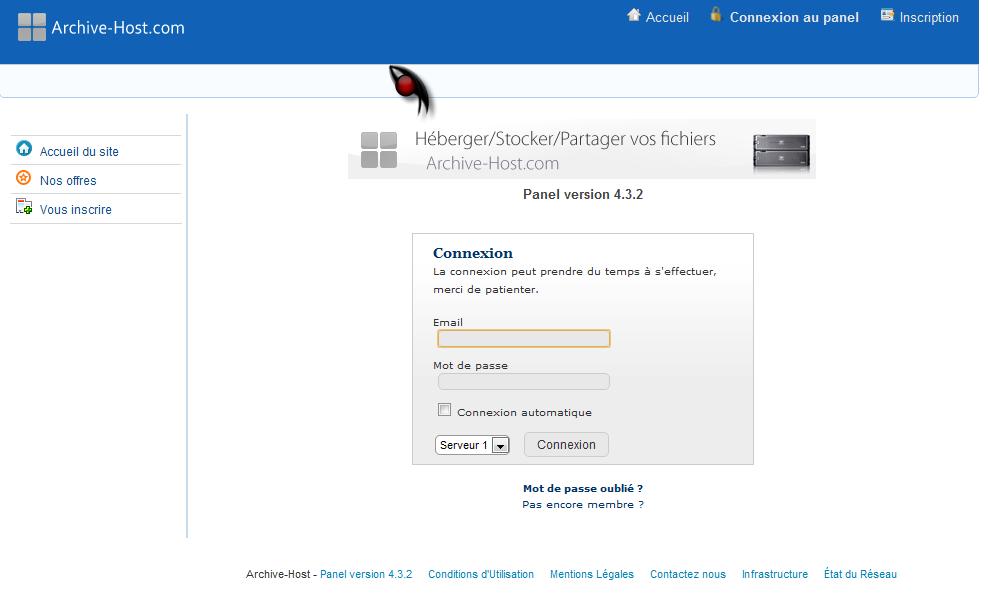Open Connexion au panel in top navigation

point(794,17)
